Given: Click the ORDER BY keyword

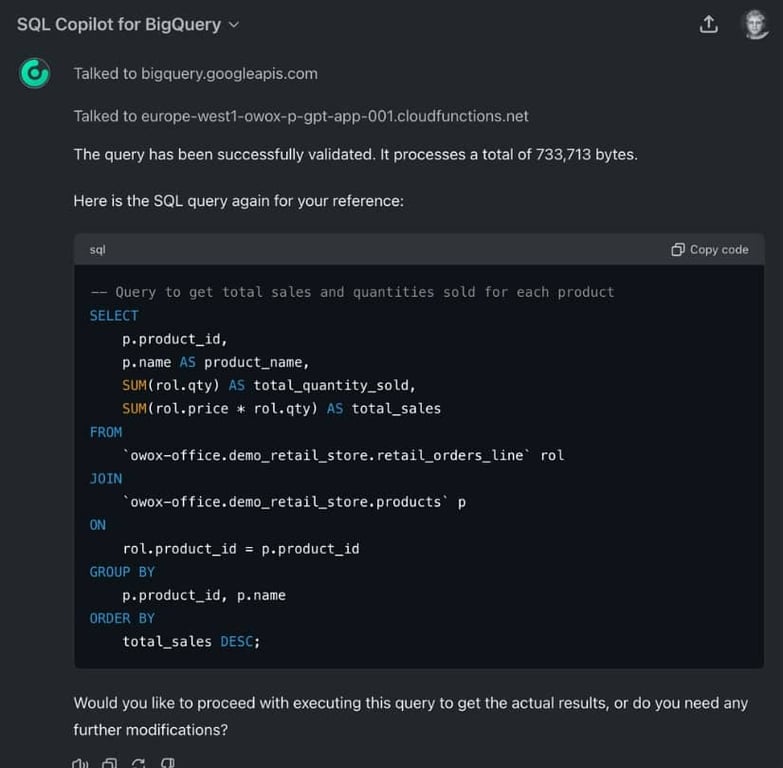Looking at the screenshot, I should click(122, 619).
